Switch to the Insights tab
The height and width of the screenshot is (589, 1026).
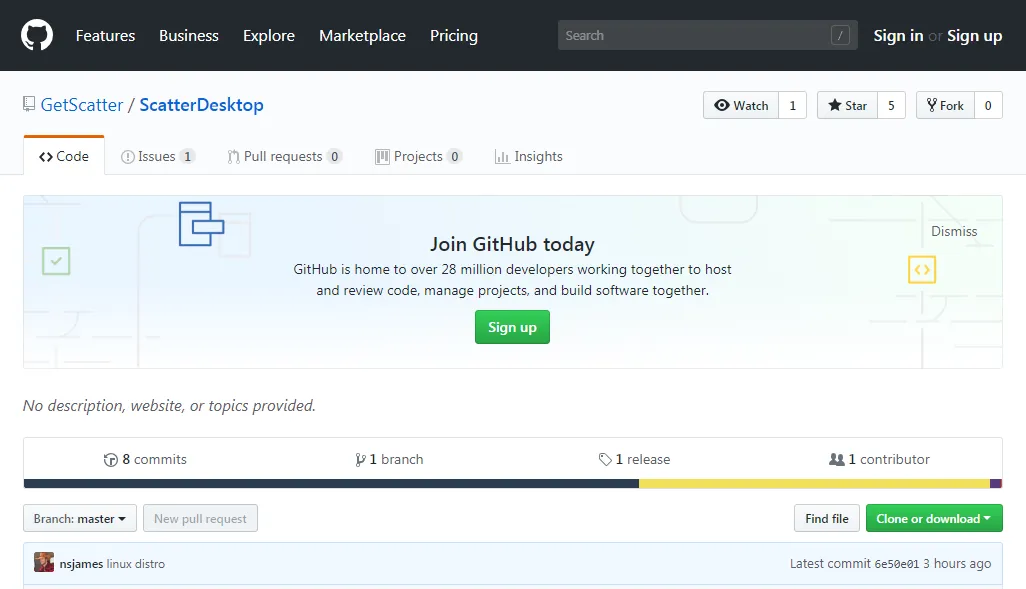click(x=529, y=156)
